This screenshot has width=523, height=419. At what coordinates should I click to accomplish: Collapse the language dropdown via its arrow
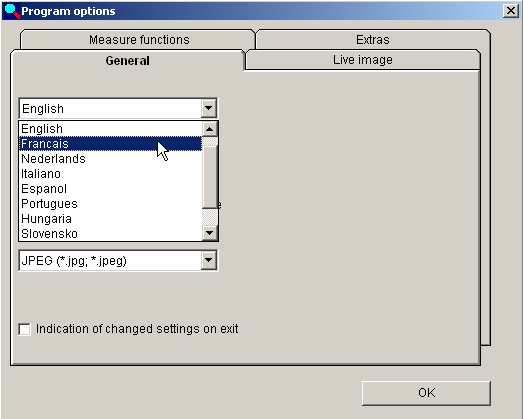(x=209, y=108)
